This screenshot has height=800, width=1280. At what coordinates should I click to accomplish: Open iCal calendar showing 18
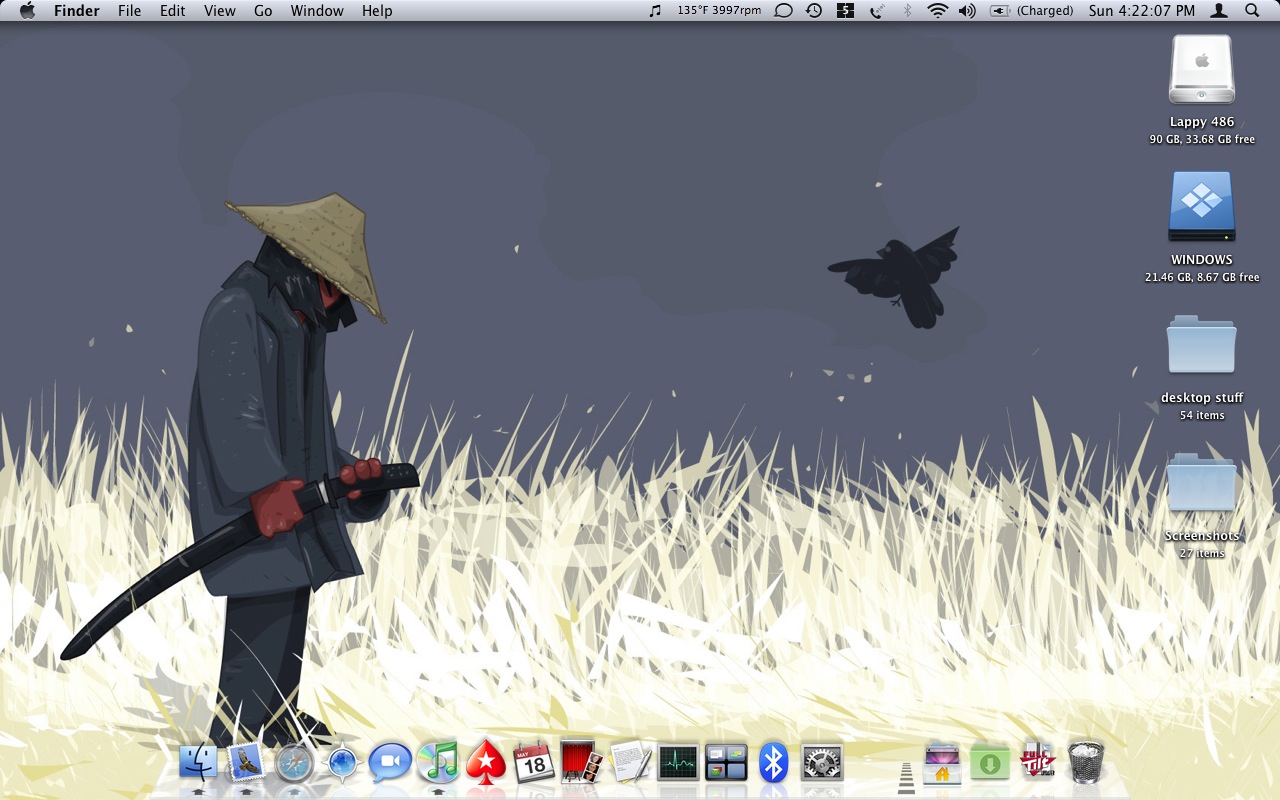coord(534,763)
